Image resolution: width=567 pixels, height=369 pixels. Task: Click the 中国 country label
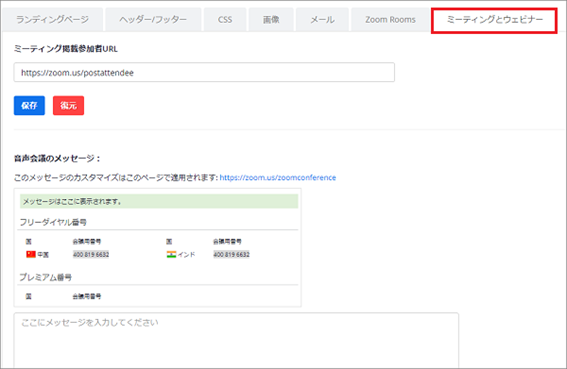pos(43,255)
